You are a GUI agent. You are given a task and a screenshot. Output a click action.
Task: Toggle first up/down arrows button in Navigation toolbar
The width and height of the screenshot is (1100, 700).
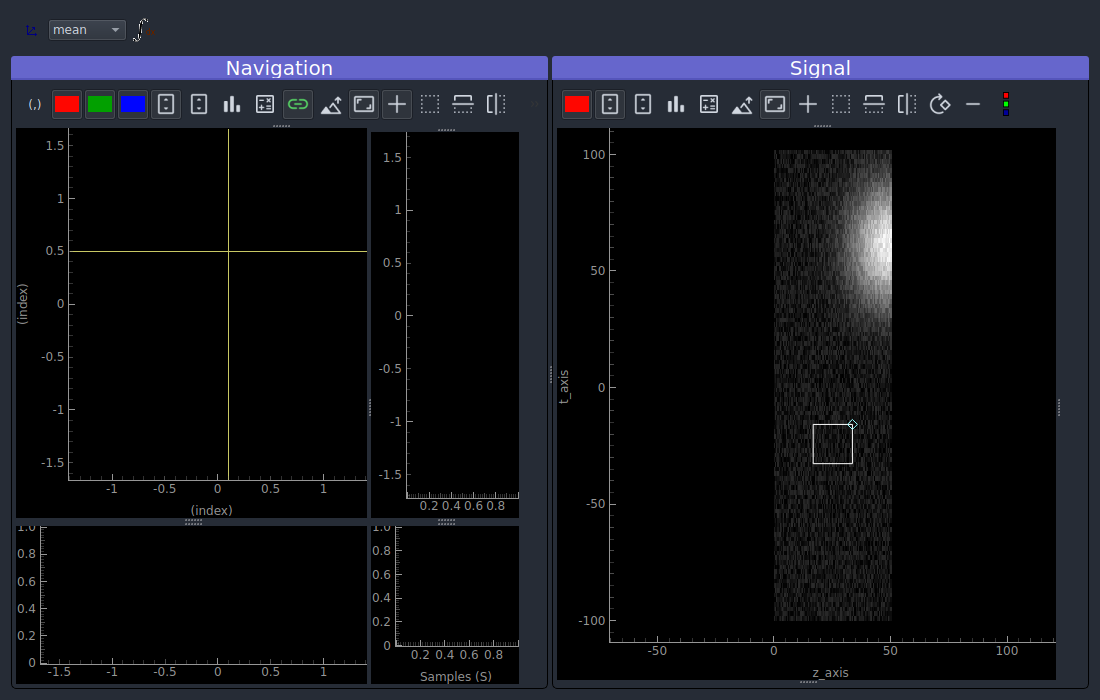(x=166, y=105)
